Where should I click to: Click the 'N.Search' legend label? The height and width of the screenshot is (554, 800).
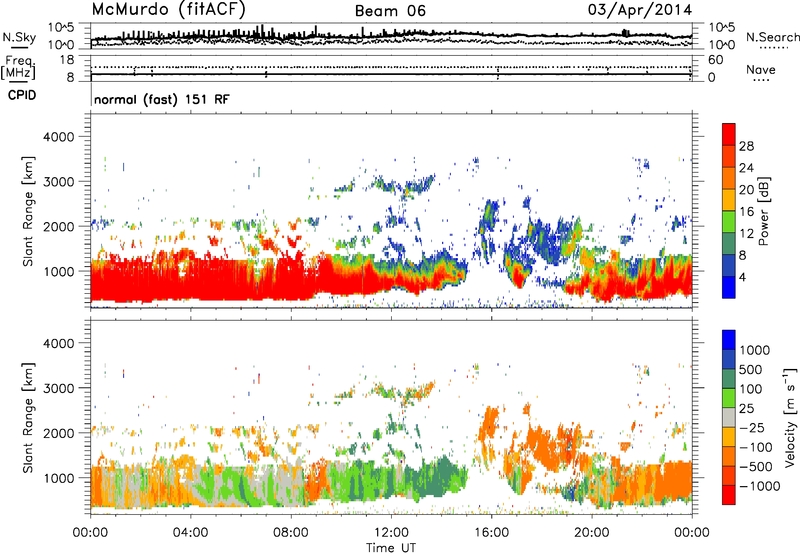point(772,37)
